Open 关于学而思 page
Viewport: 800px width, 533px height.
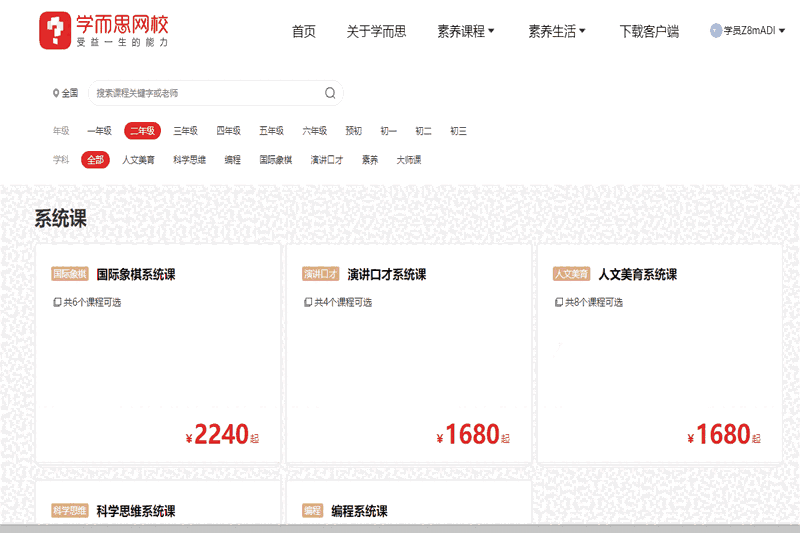pyautogui.click(x=377, y=31)
